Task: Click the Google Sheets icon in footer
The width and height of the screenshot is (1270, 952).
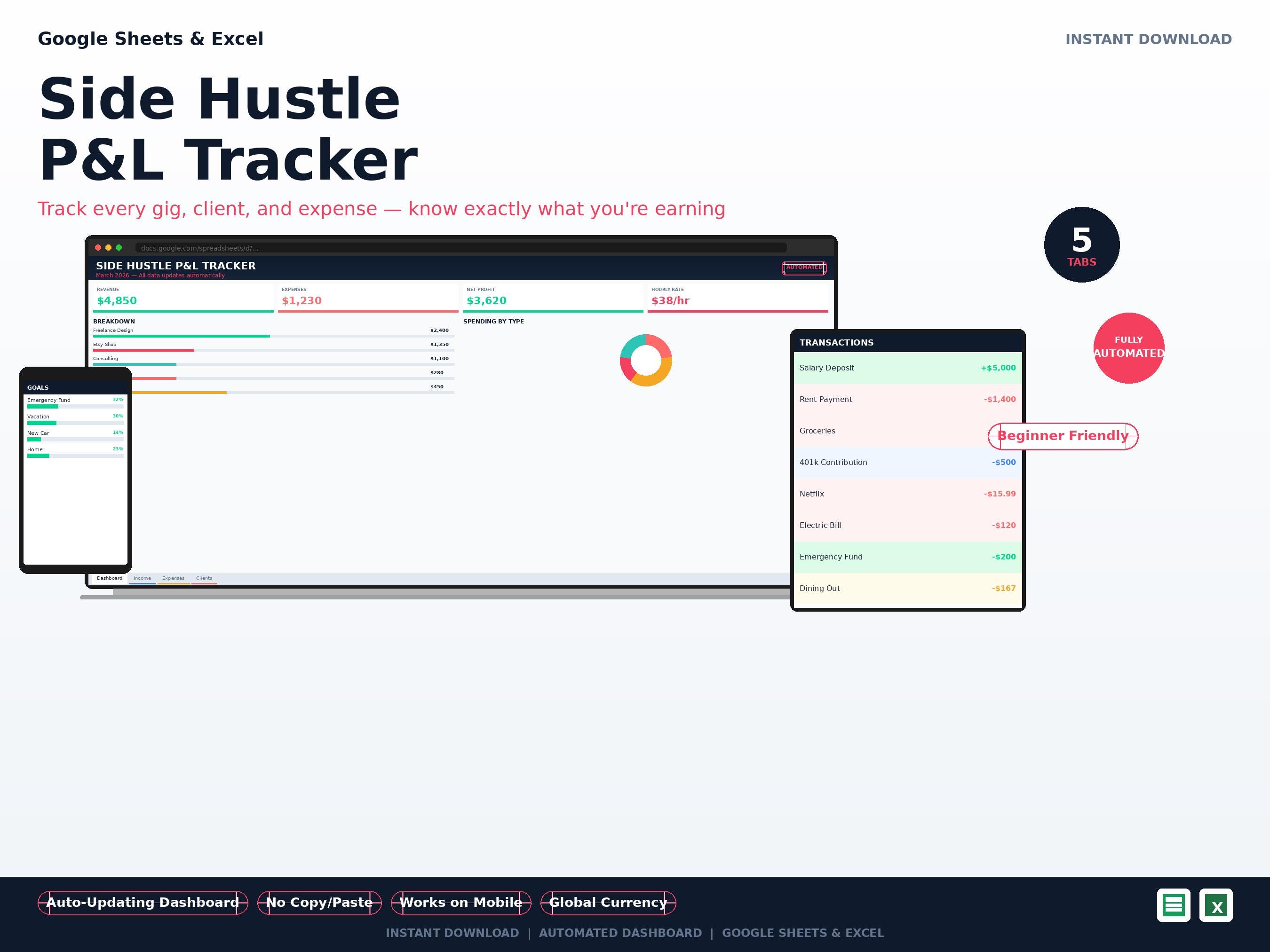Action: tap(1174, 905)
